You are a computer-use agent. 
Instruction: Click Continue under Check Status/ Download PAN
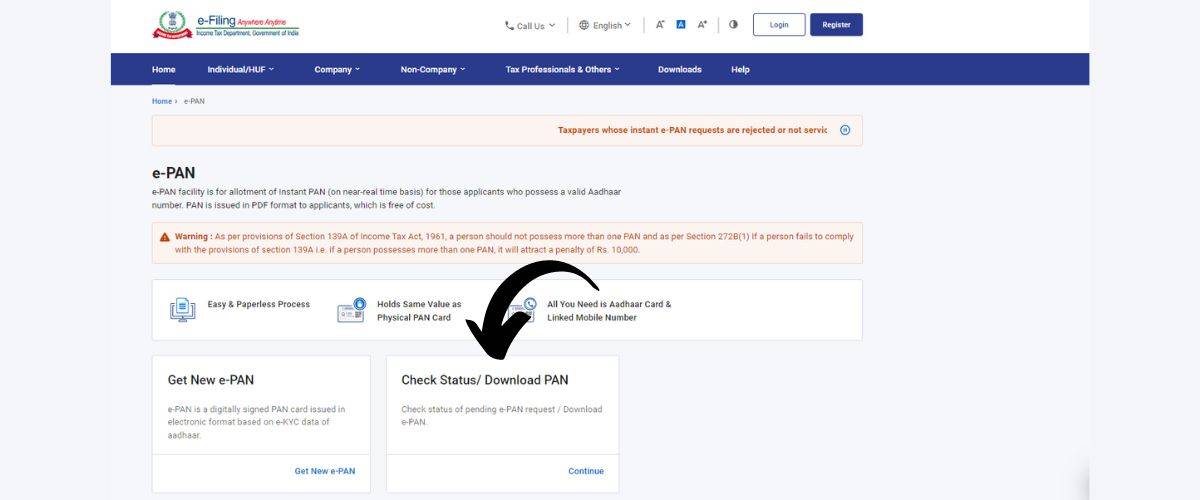(x=586, y=471)
